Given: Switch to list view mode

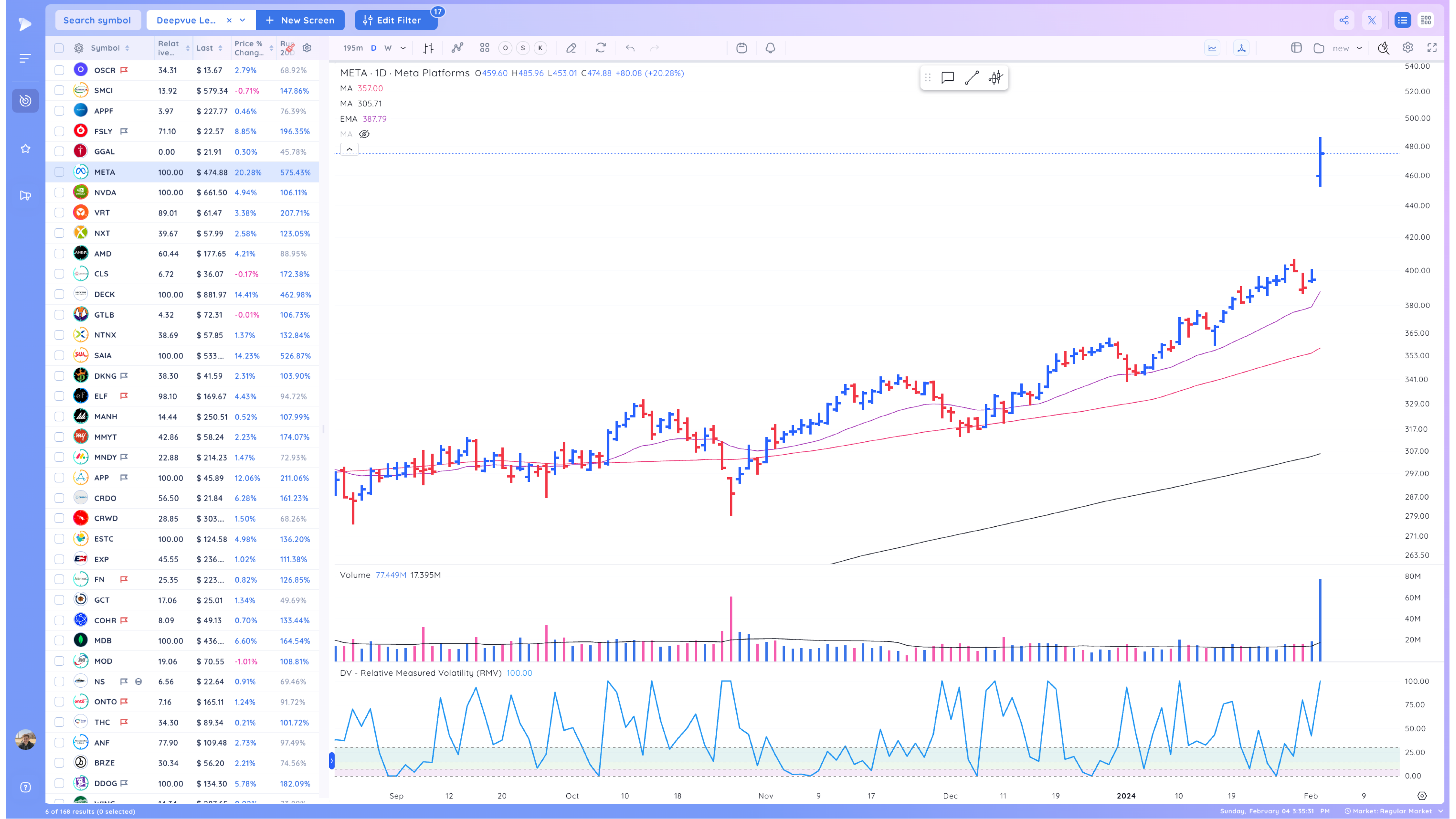Looking at the screenshot, I should coord(1402,20).
